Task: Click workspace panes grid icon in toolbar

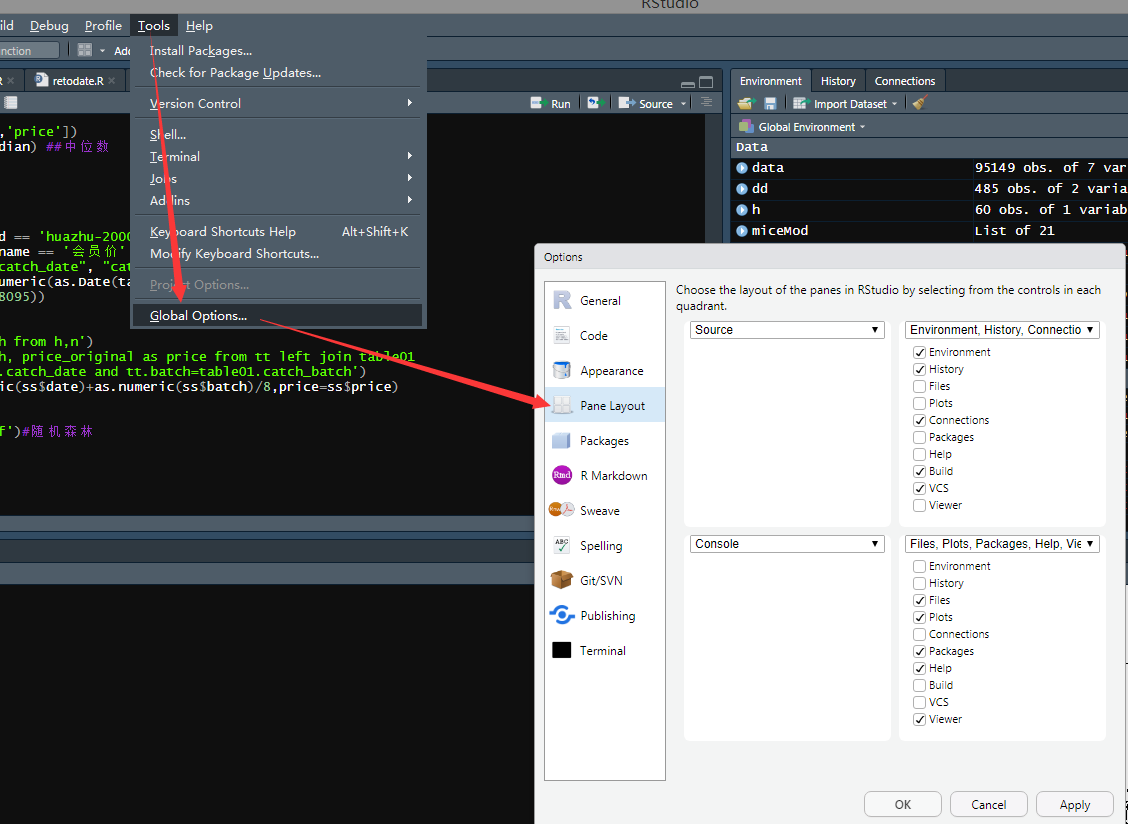Action: click(85, 50)
